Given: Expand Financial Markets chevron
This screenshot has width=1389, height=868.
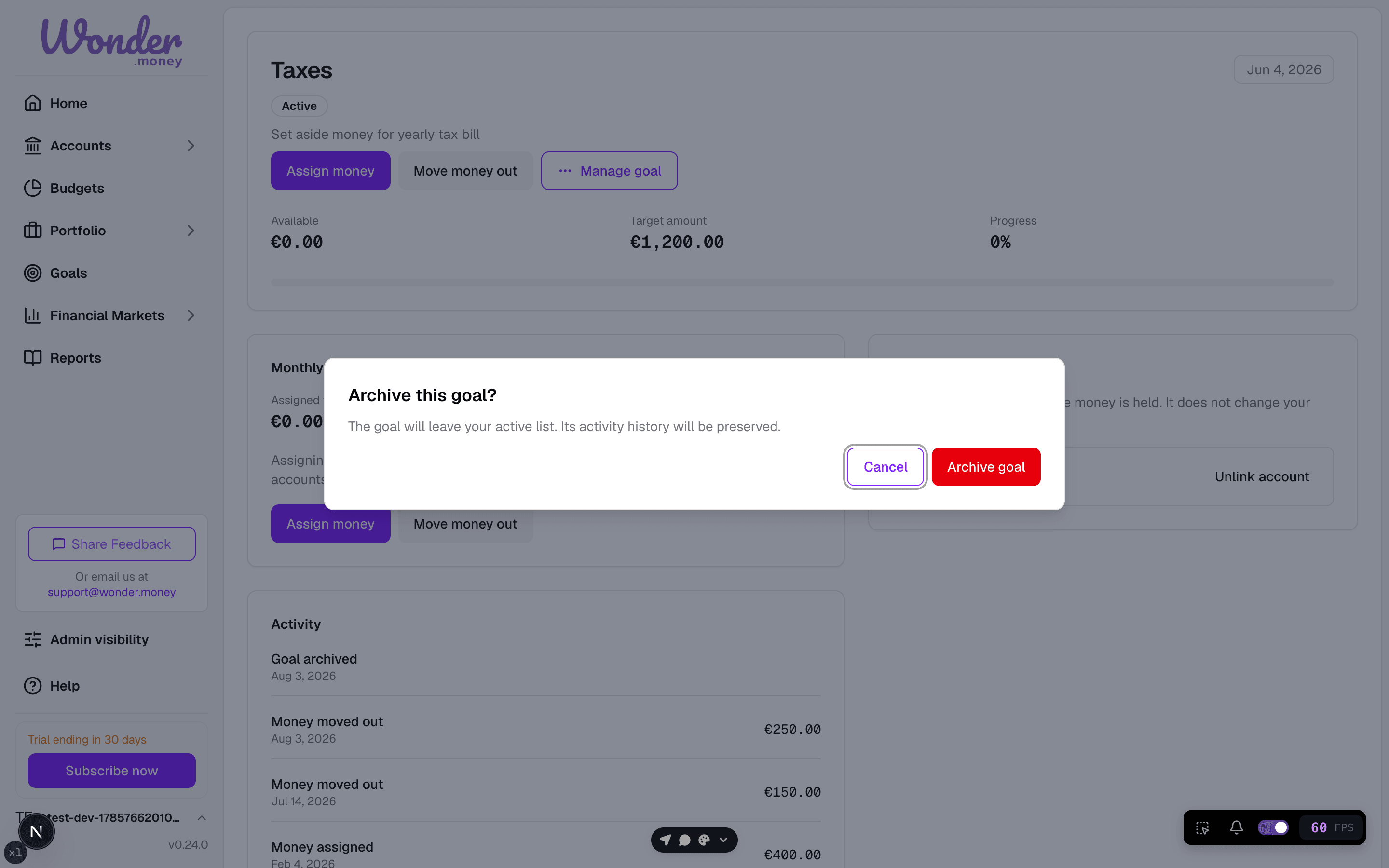Looking at the screenshot, I should pos(191,315).
